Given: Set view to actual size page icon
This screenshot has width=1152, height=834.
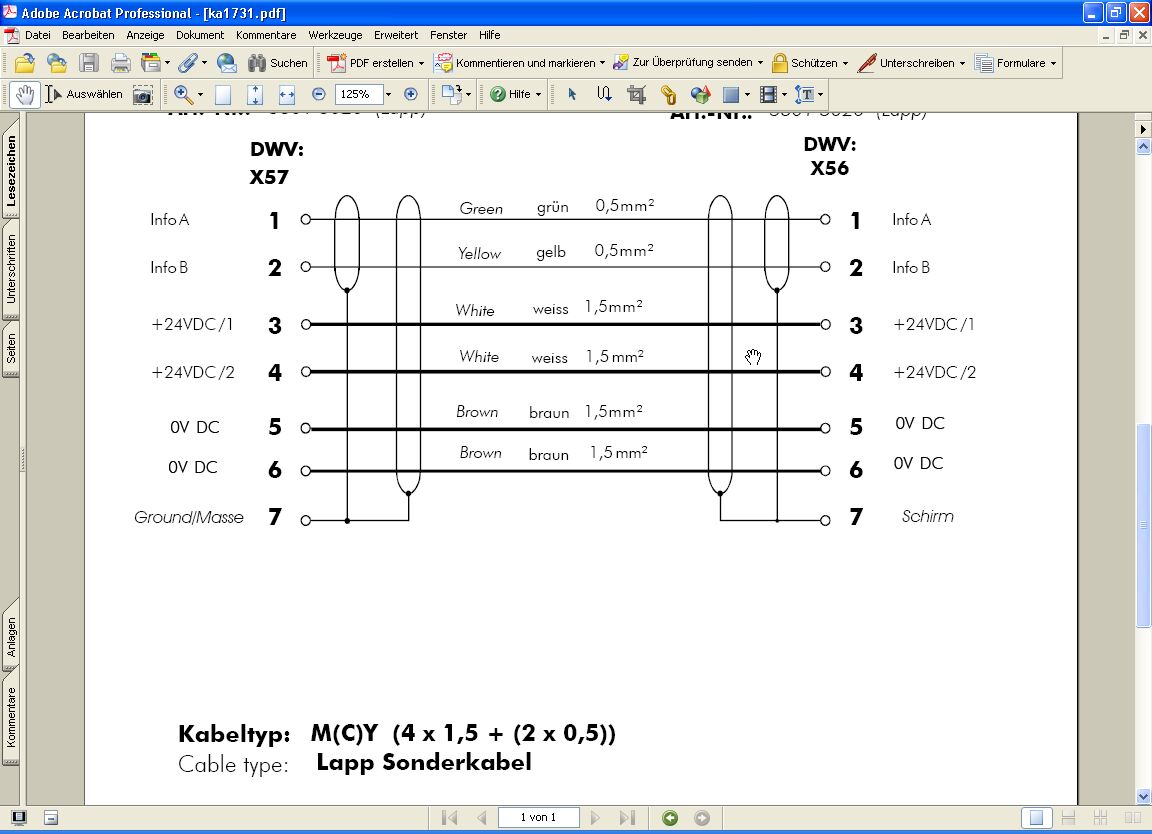Looking at the screenshot, I should point(223,94).
